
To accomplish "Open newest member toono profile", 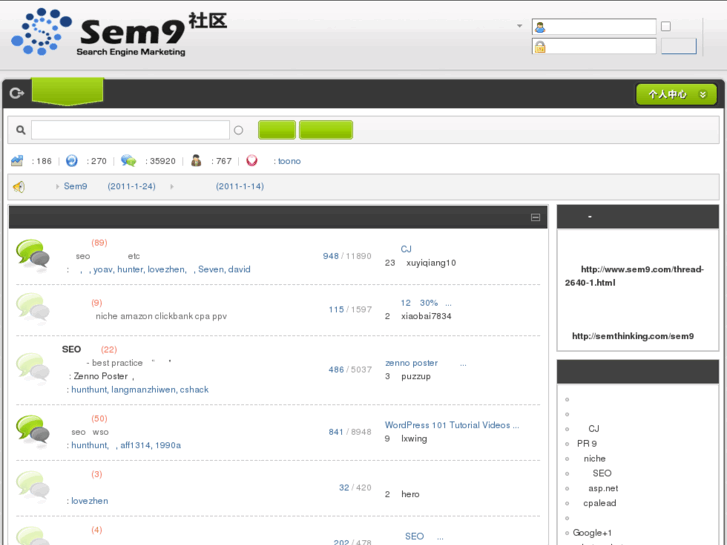I will point(289,161).
